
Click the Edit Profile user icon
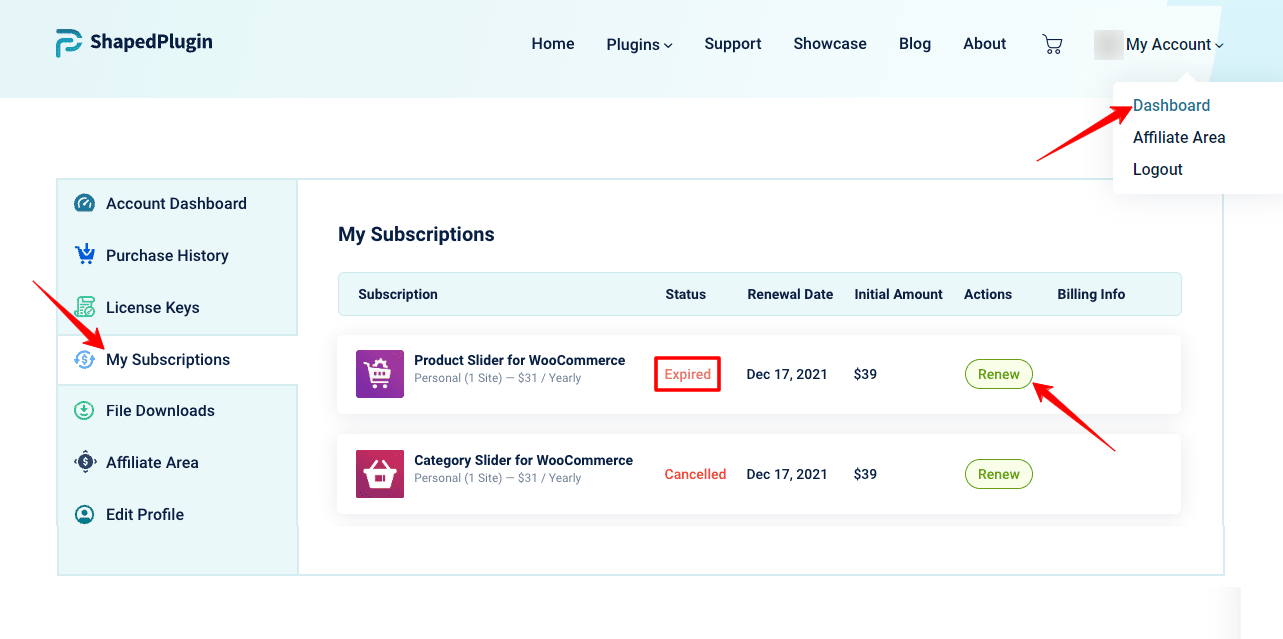85,514
